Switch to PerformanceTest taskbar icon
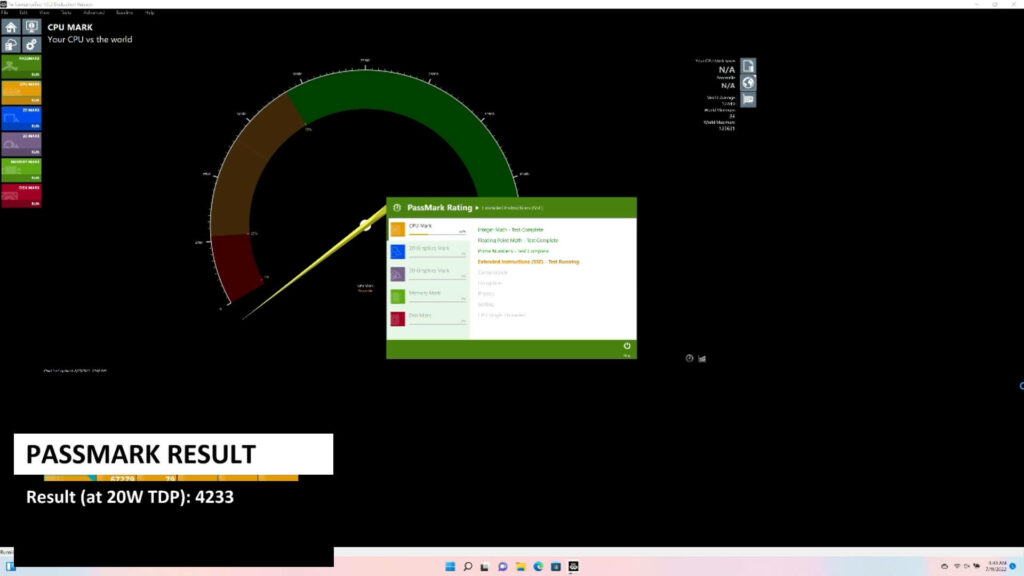Viewport: 1024px width, 576px height. pos(573,566)
